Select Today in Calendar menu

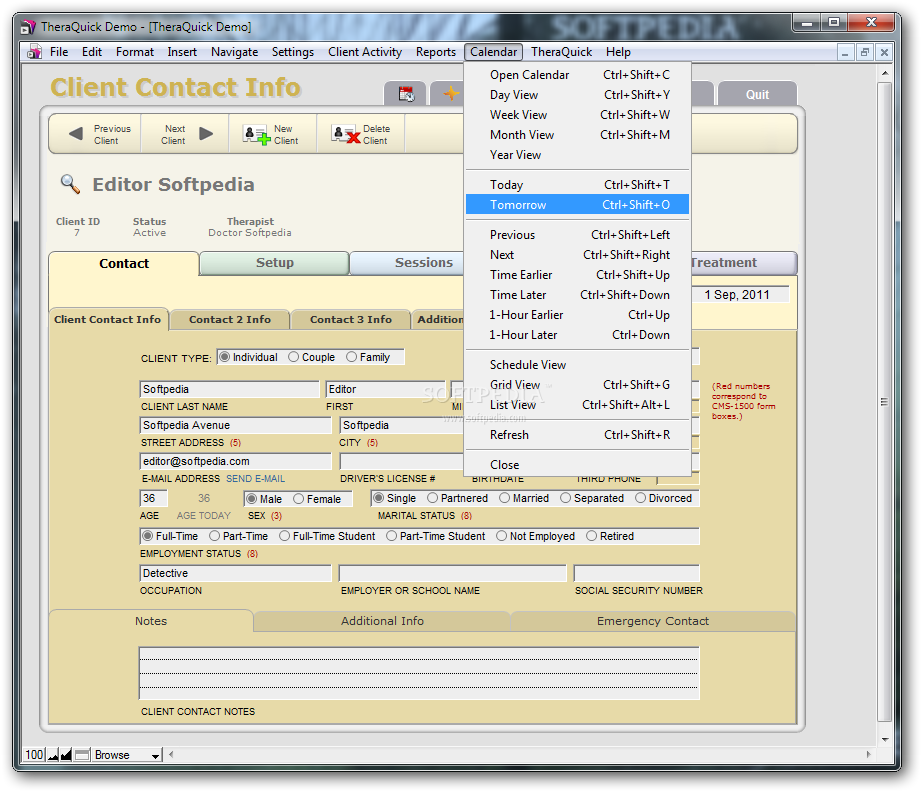(577, 185)
